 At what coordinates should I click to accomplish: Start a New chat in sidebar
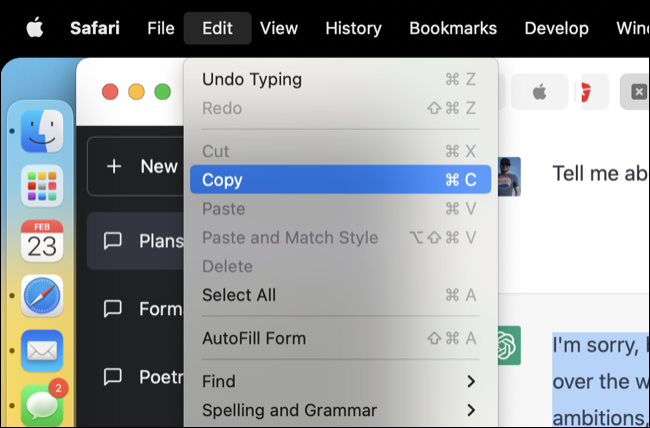pos(140,166)
